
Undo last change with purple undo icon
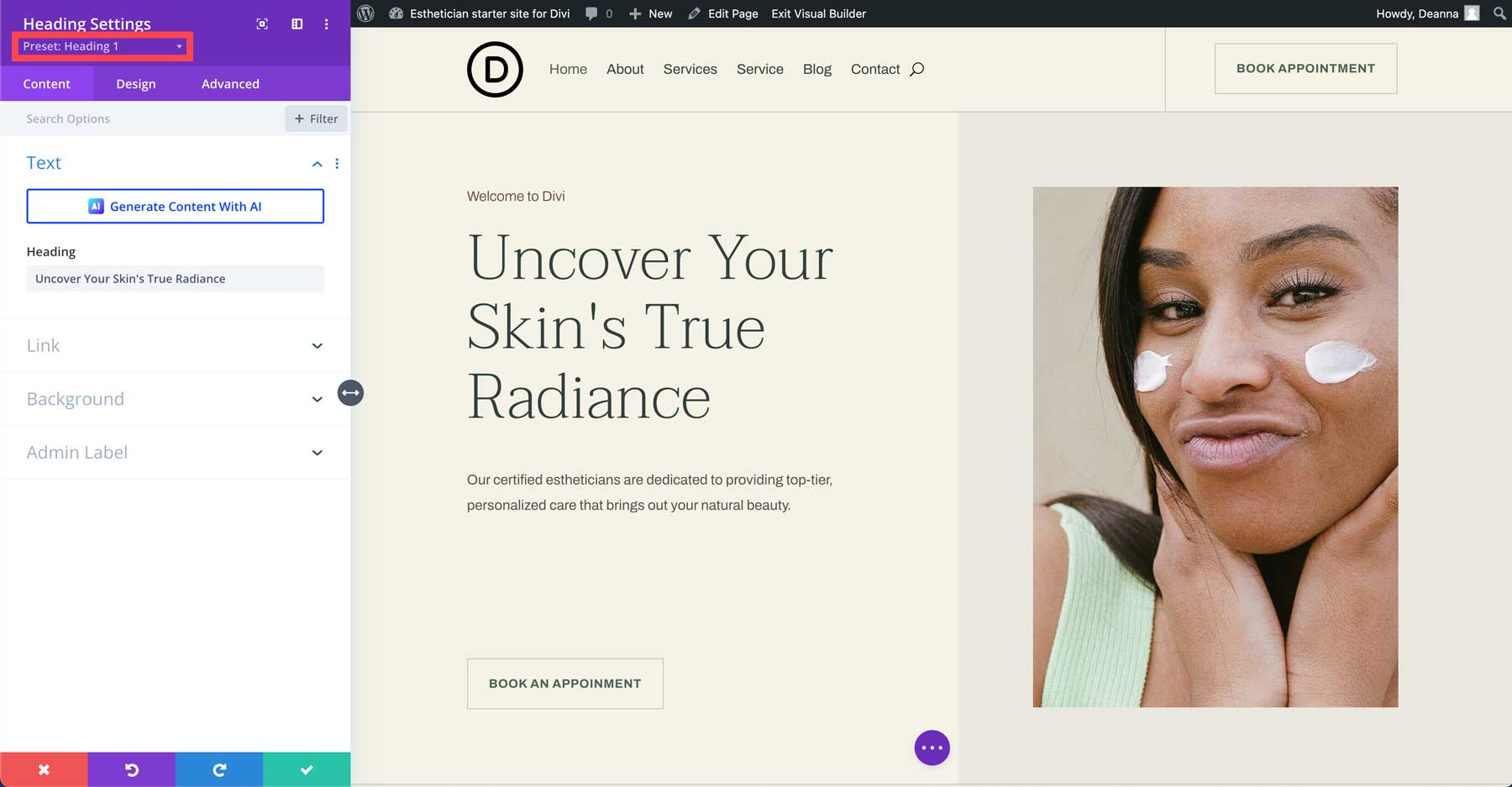(x=131, y=769)
